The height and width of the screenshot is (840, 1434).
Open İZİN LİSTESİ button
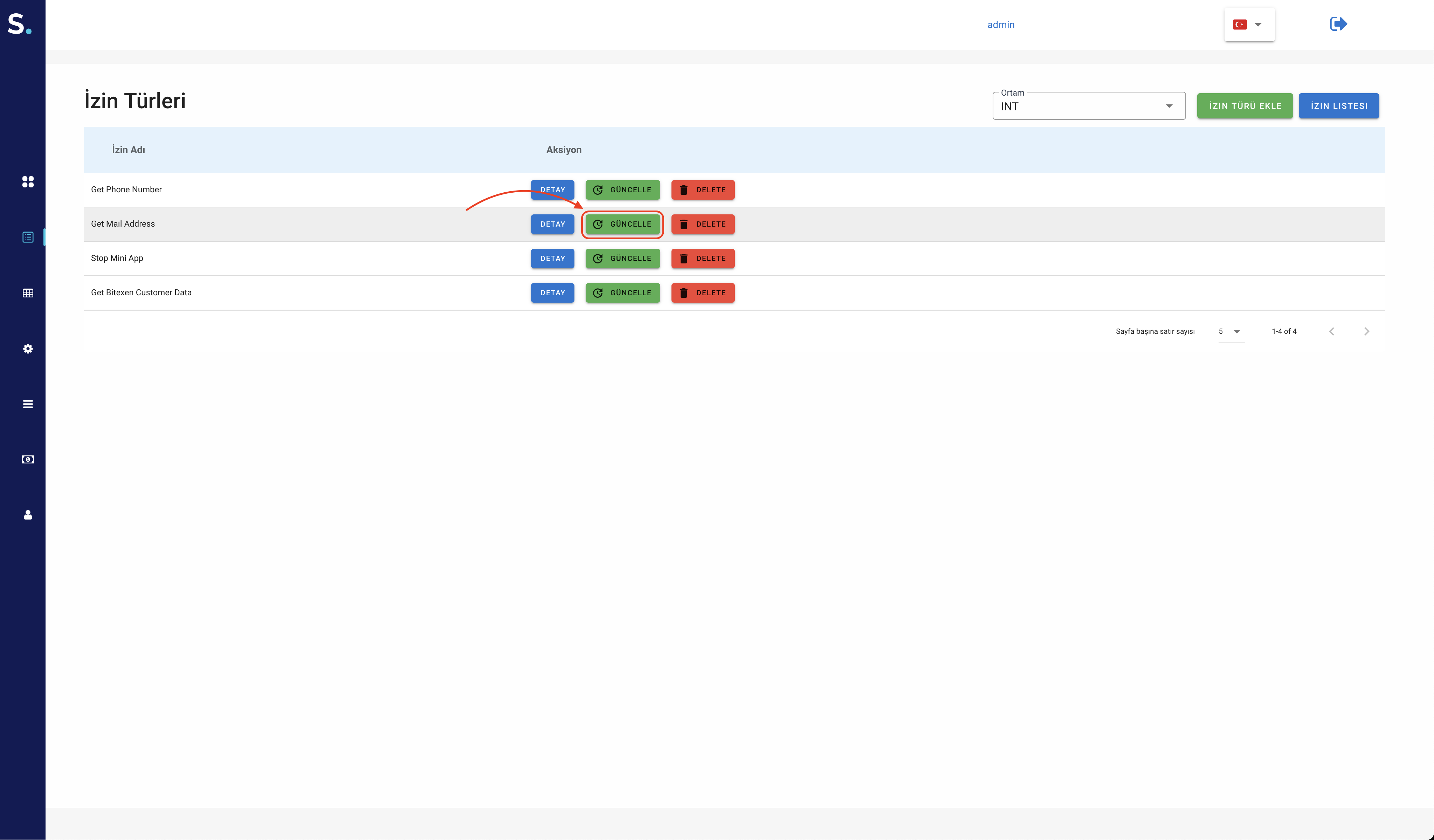coord(1338,106)
